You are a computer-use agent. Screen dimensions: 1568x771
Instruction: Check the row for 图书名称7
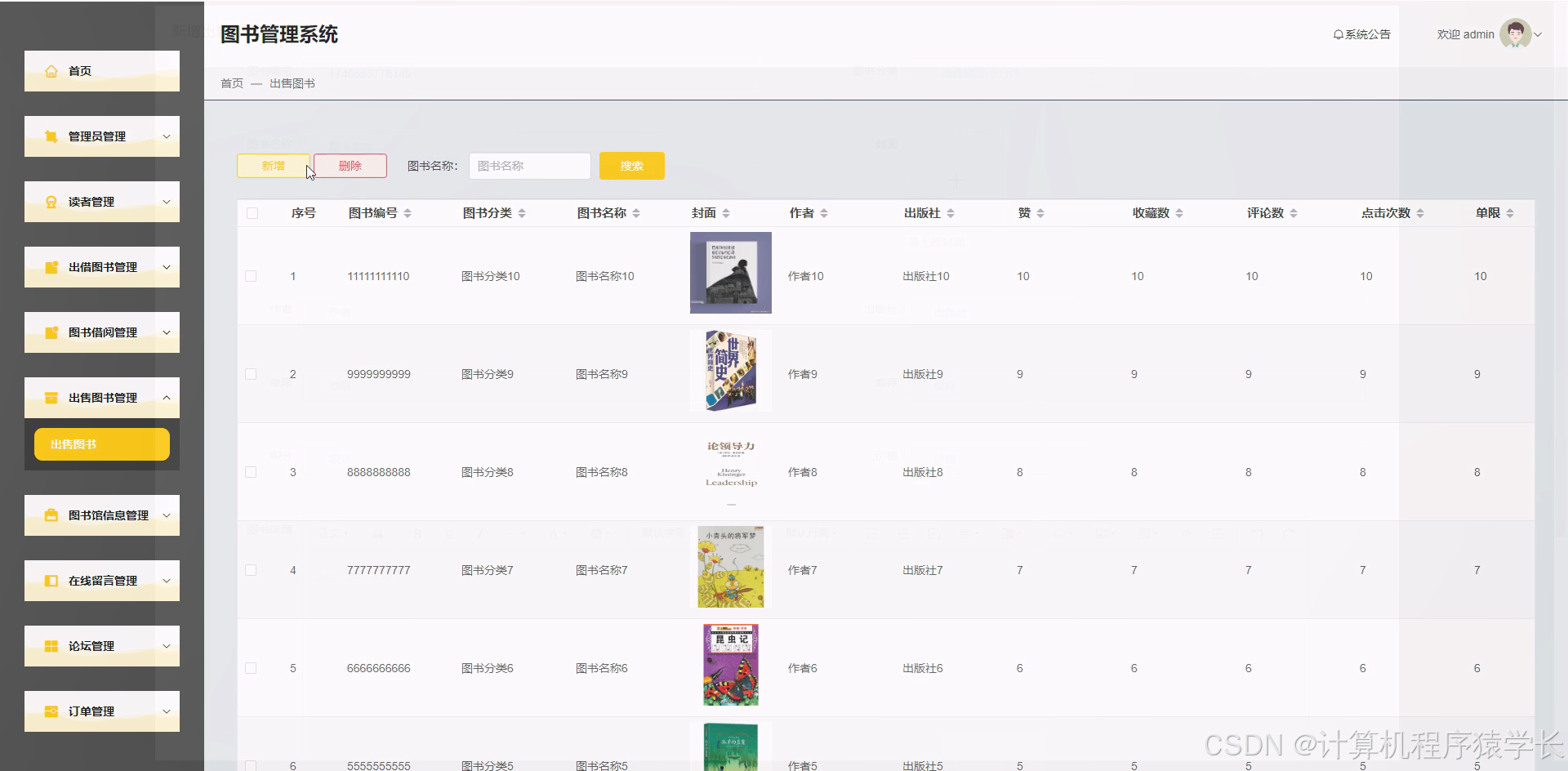point(251,570)
